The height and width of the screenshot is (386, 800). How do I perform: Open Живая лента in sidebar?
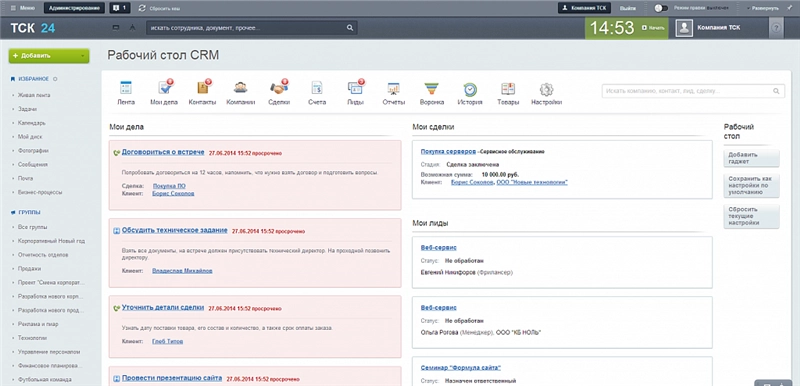34,95
